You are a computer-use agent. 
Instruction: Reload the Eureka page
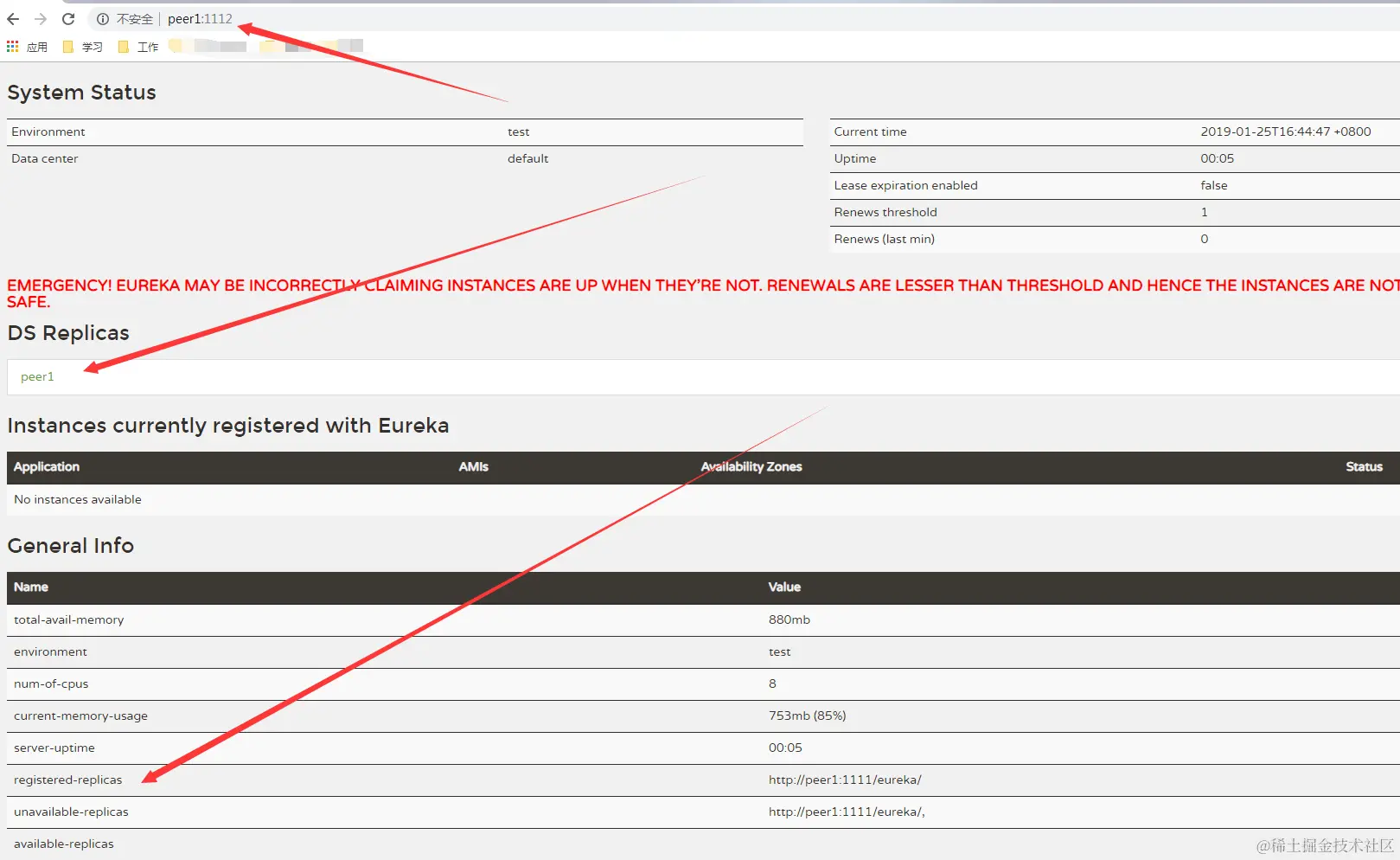[x=68, y=19]
